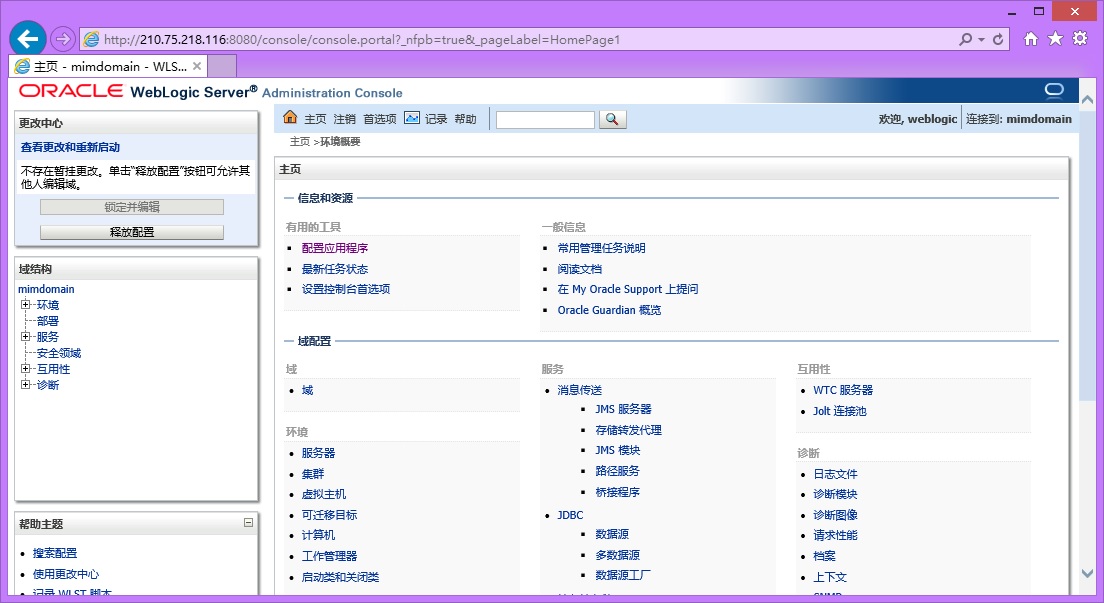Collapse the 帮助主题 panel
The width and height of the screenshot is (1104, 603).
tap(249, 523)
